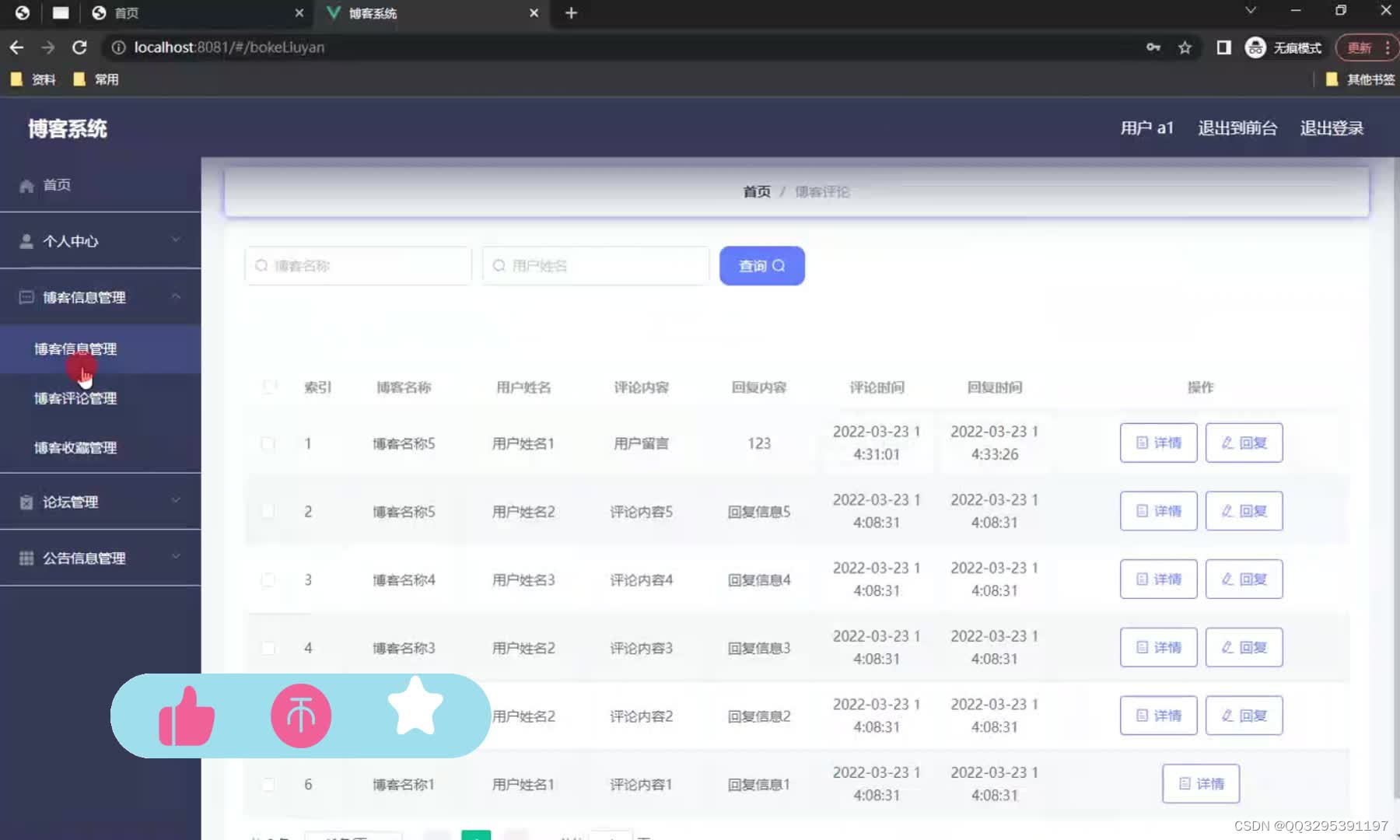This screenshot has height=840, width=1400.
Task: Click 退出到前台 link
Action: coord(1237,128)
